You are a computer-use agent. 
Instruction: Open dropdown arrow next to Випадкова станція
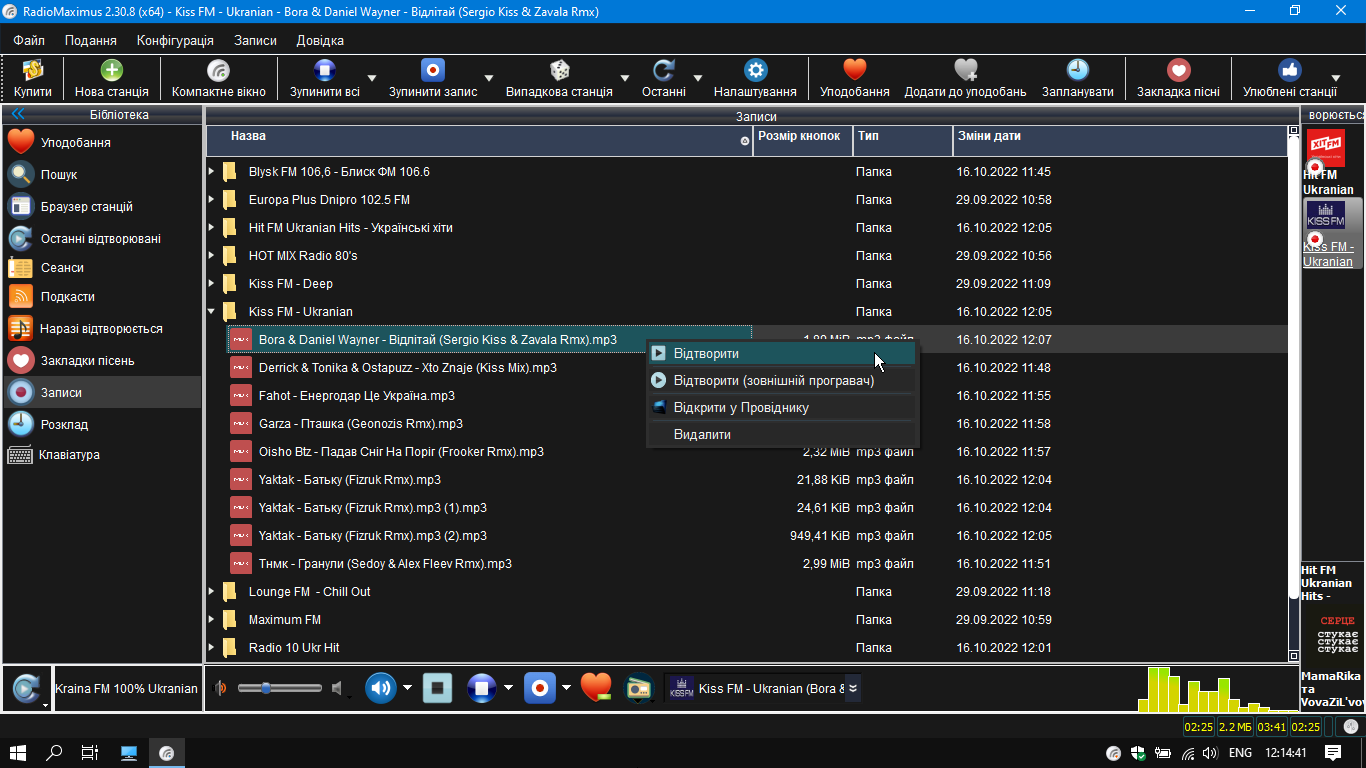point(625,77)
